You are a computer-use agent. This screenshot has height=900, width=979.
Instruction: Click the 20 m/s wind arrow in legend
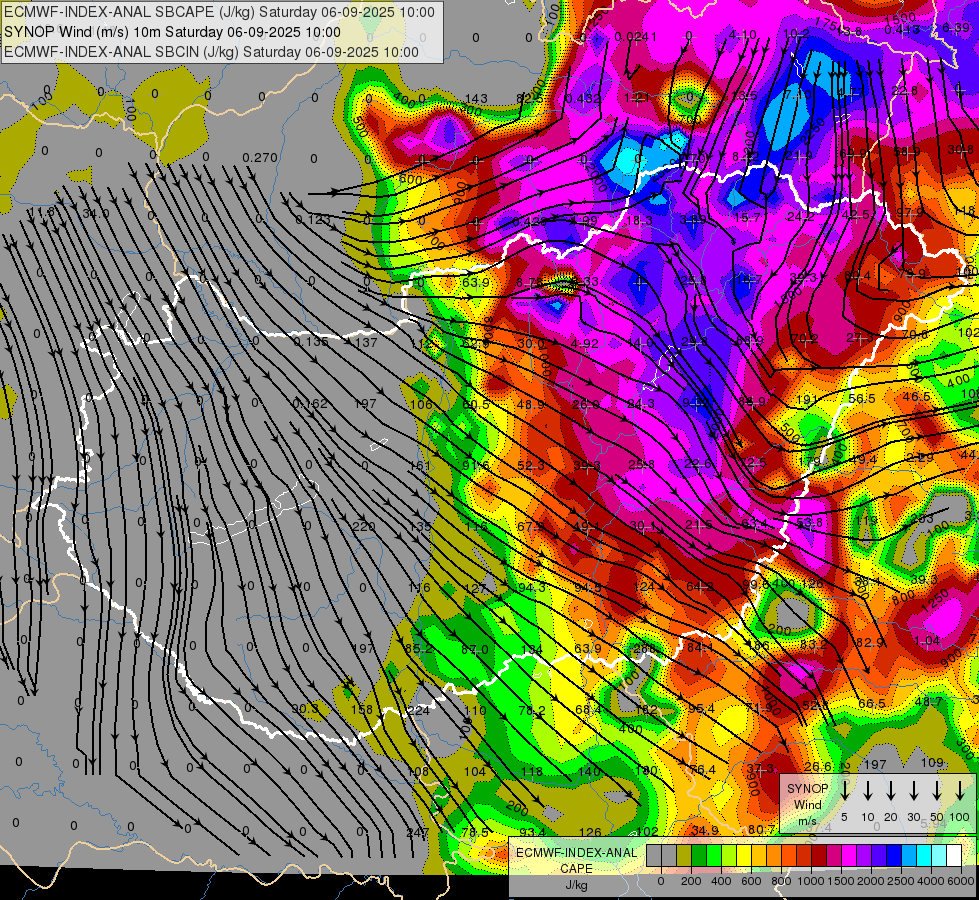point(891,791)
